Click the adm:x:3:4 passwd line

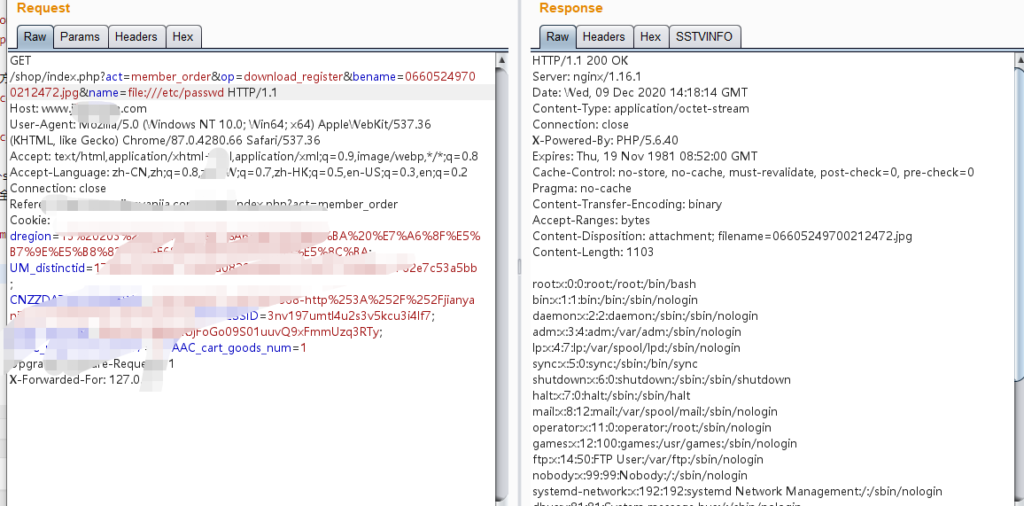tap(637, 332)
